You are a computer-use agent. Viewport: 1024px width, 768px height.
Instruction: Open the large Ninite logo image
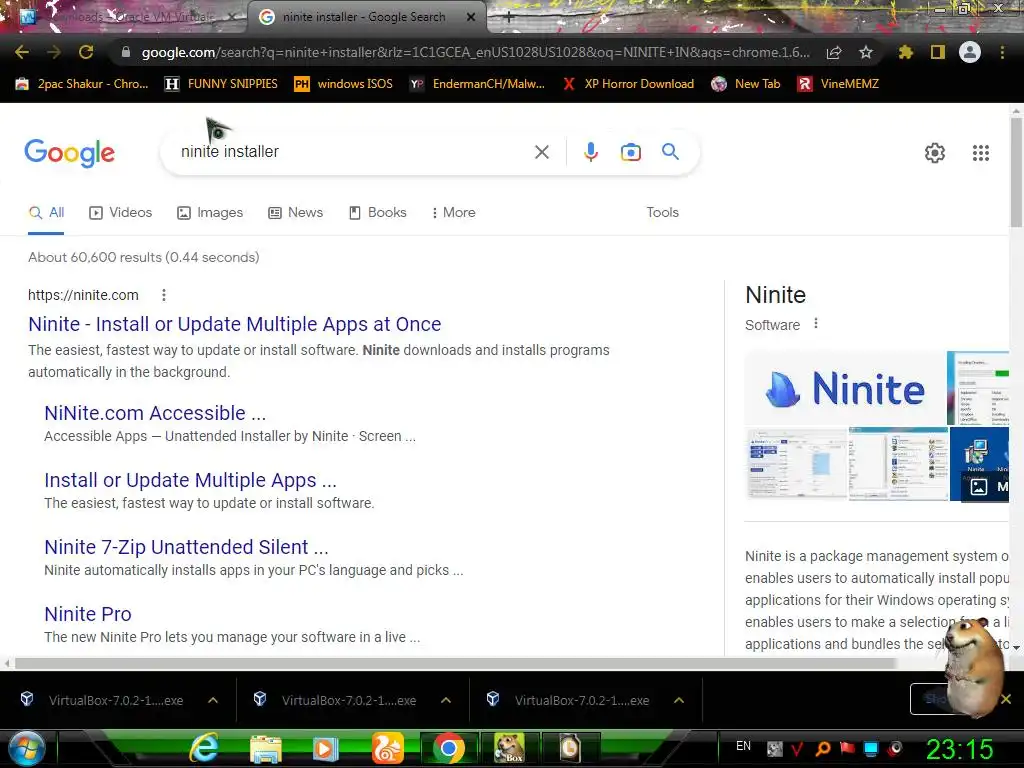[x=845, y=388]
